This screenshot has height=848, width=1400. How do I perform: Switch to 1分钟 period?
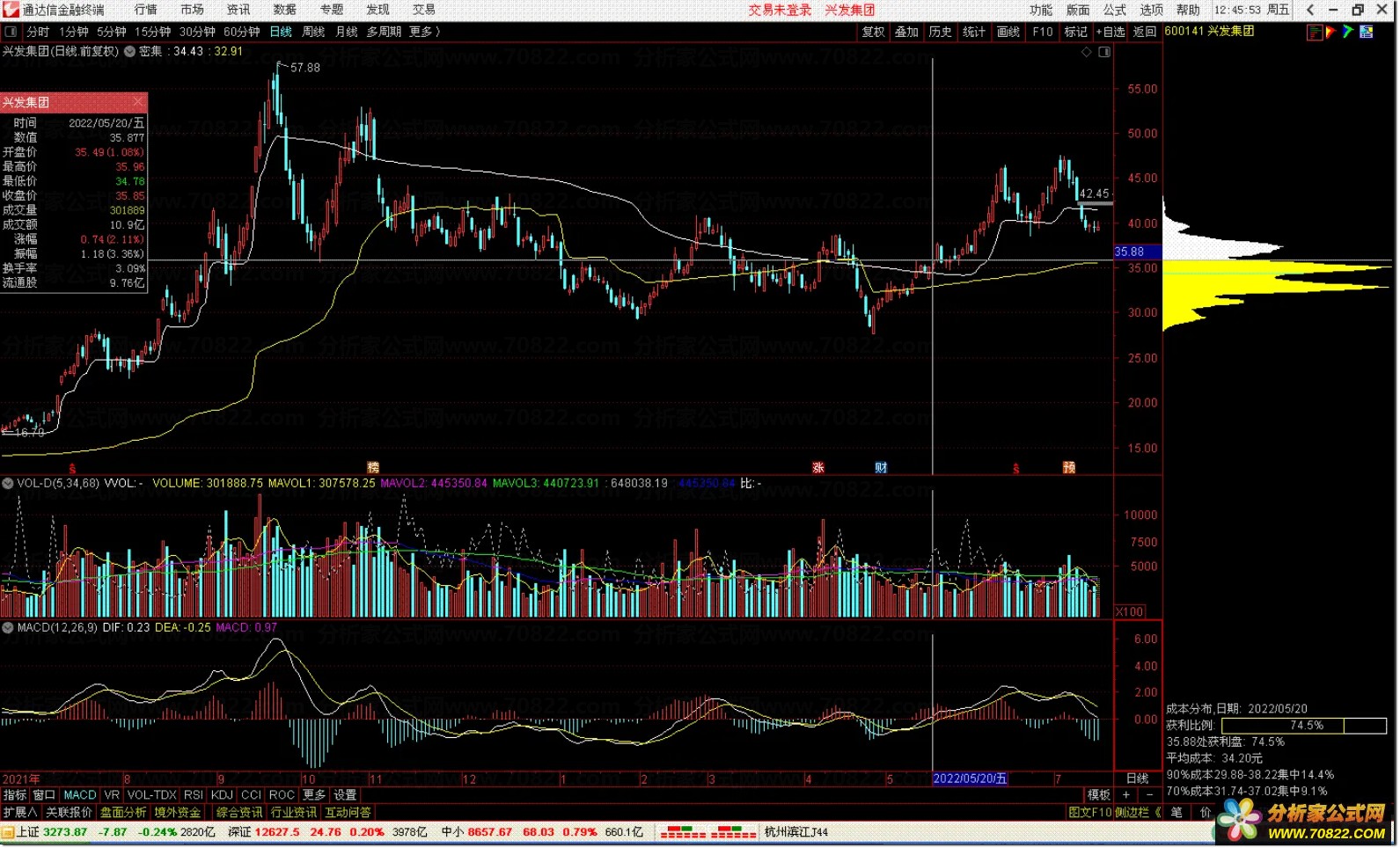tap(74, 32)
